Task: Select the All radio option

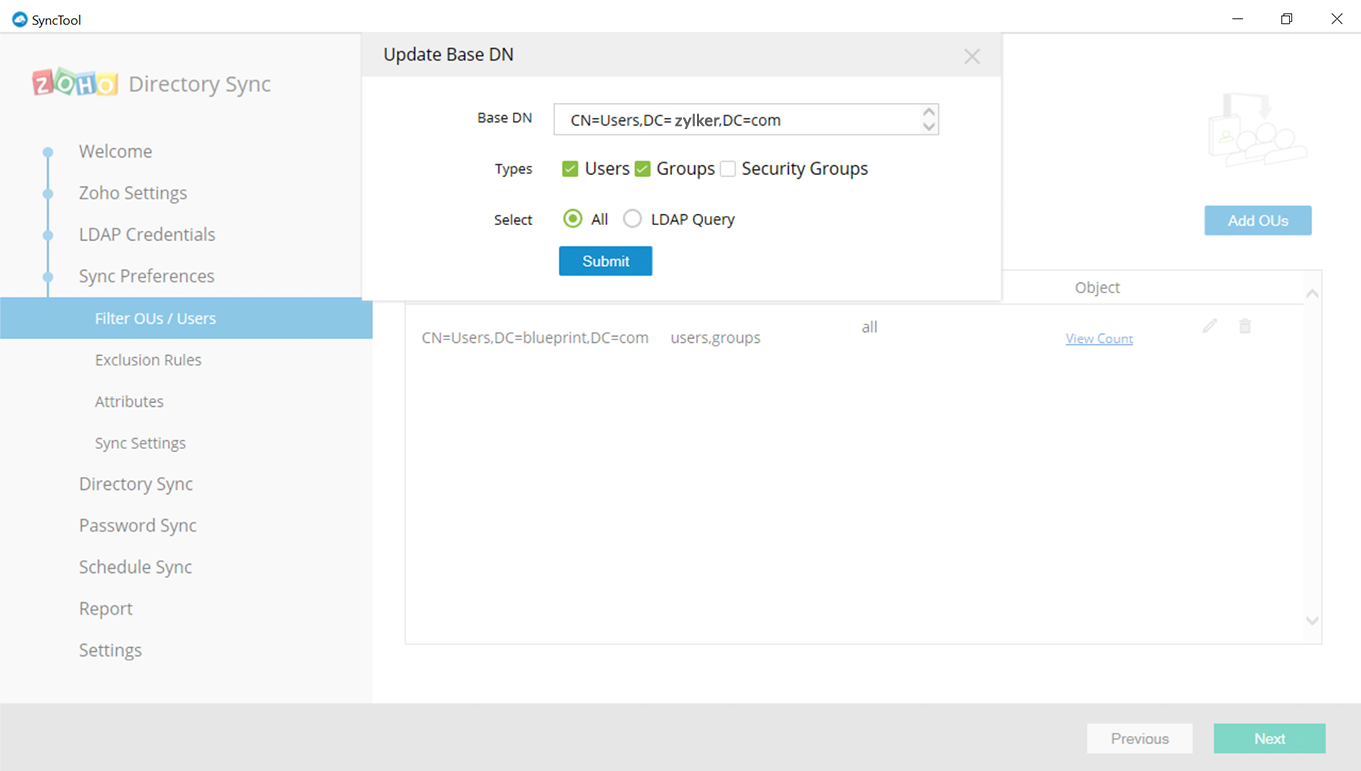Action: click(573, 219)
